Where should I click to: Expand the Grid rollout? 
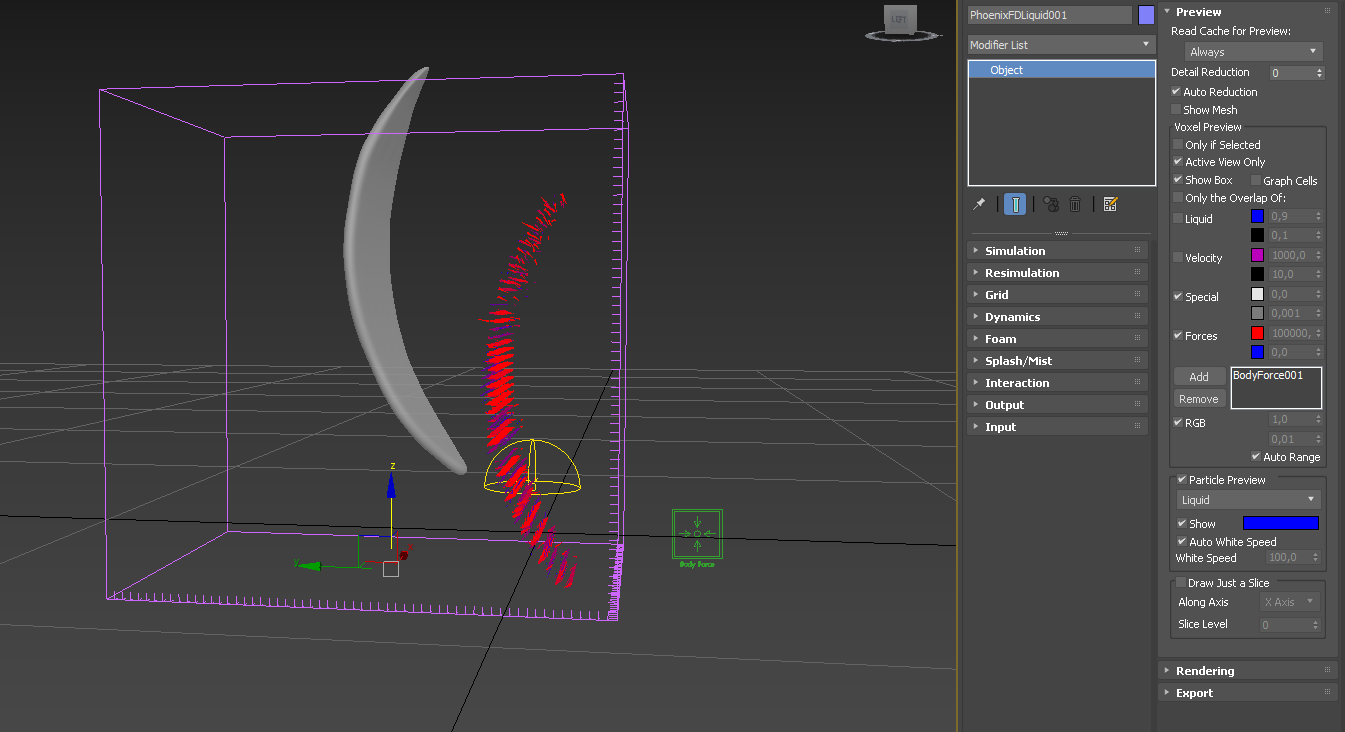1058,295
